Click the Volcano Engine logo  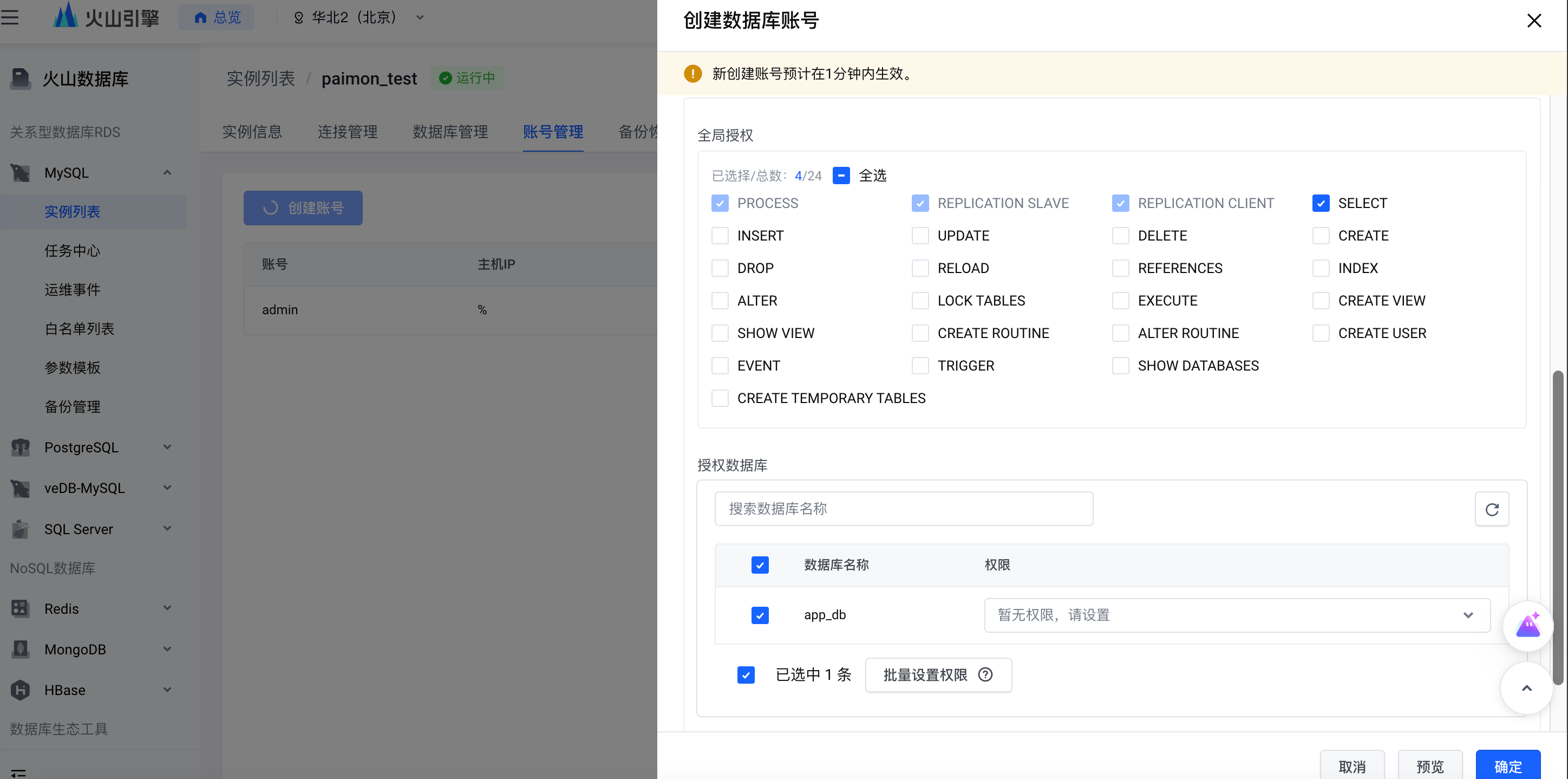tap(105, 16)
